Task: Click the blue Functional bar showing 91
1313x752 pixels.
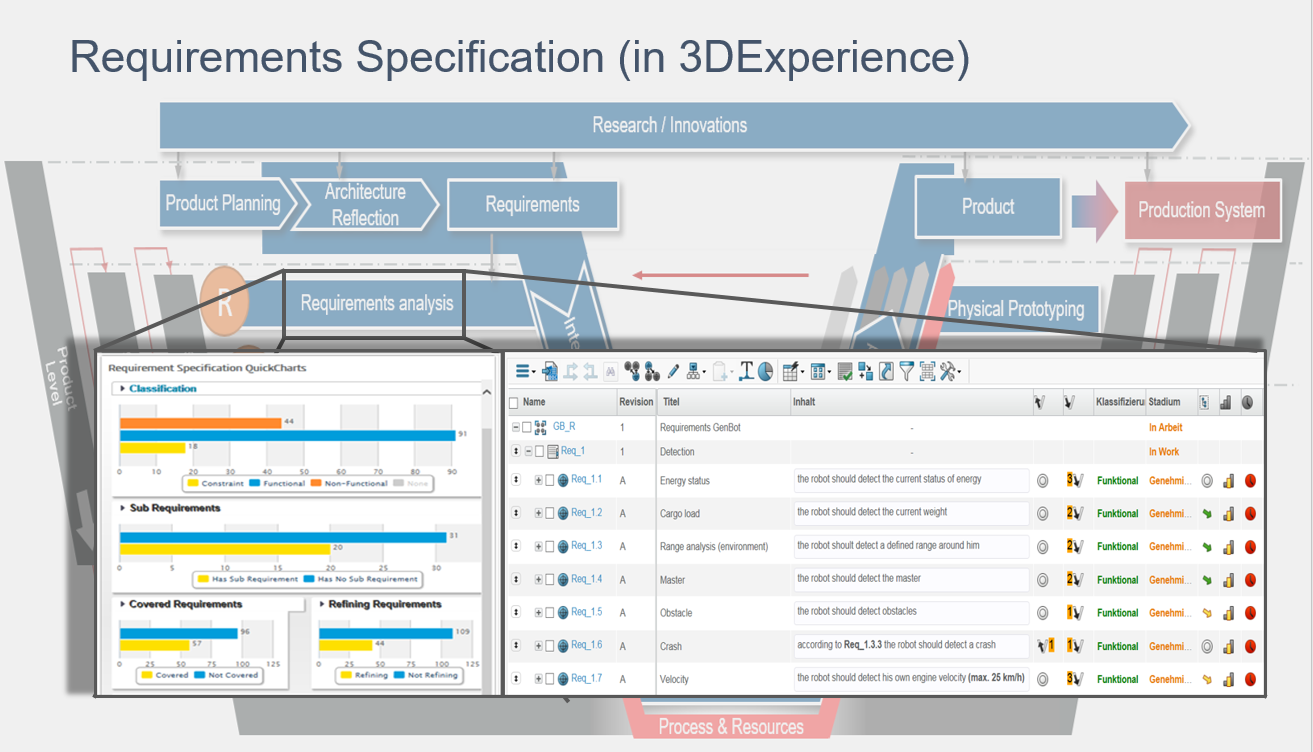Action: click(x=286, y=435)
